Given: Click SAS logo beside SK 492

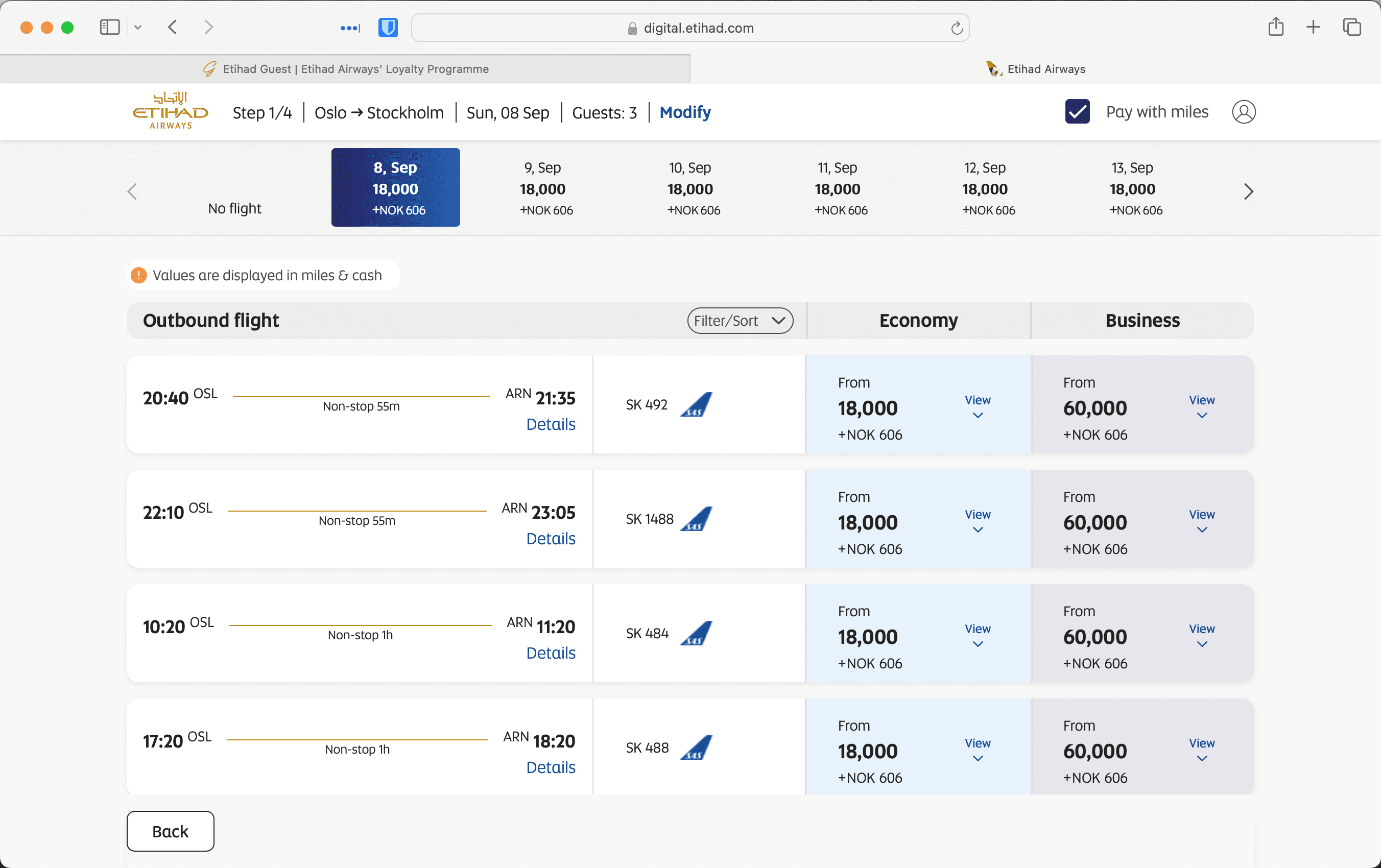Looking at the screenshot, I should click(696, 405).
